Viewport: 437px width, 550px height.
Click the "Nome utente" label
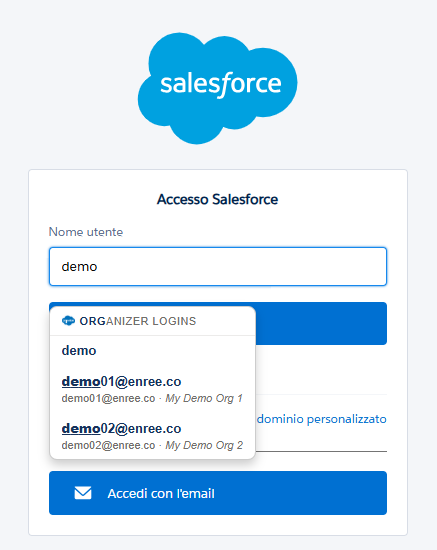[86, 232]
